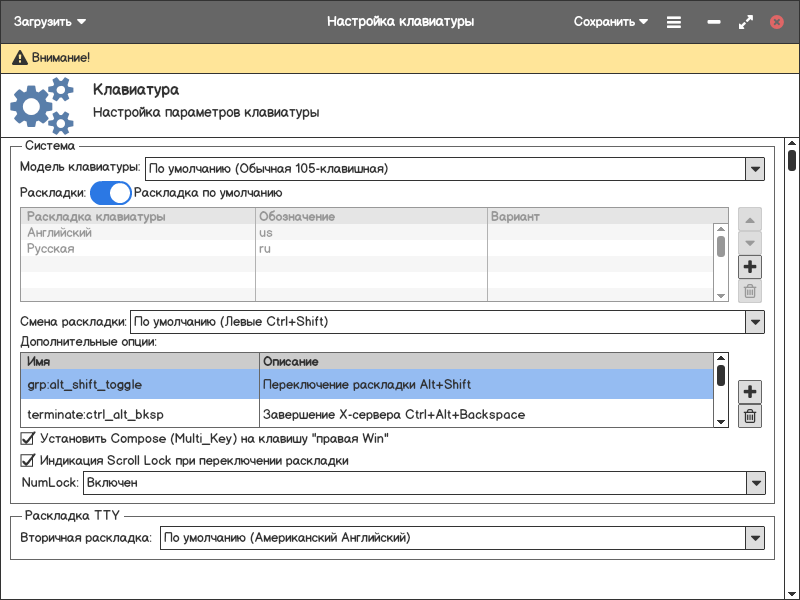Toggle the default layout switch
Viewport: 800px width, 600px height.
pyautogui.click(x=111, y=193)
